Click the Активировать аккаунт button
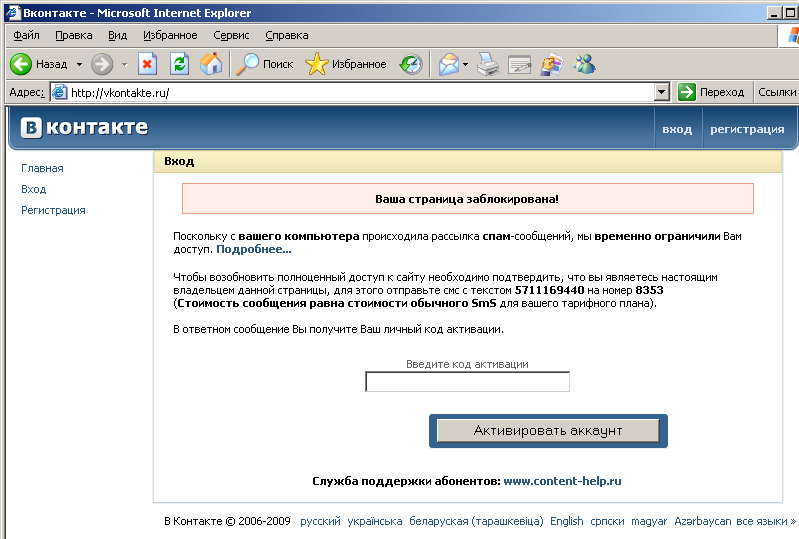Viewport: 799px width, 539px height. click(548, 430)
